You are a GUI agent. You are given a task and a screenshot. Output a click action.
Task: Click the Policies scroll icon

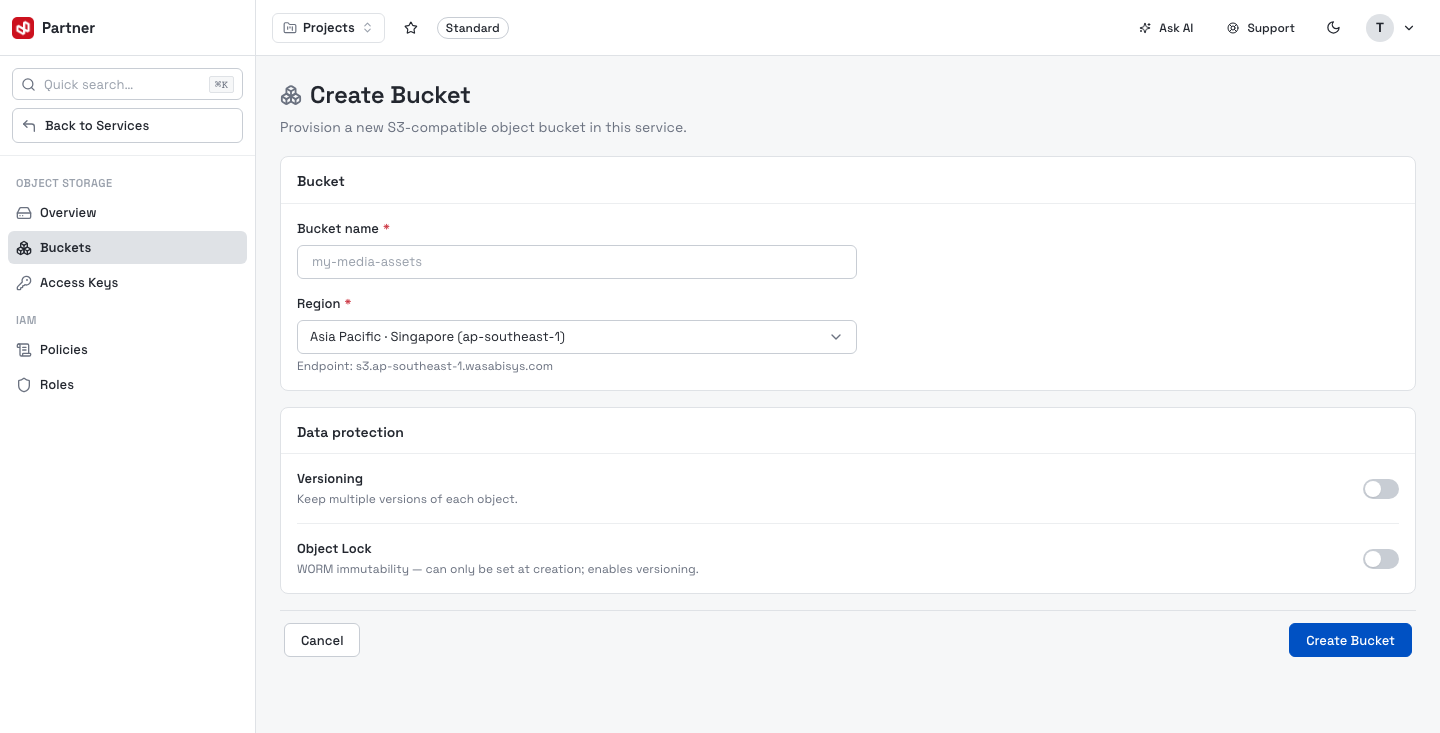[x=24, y=350]
